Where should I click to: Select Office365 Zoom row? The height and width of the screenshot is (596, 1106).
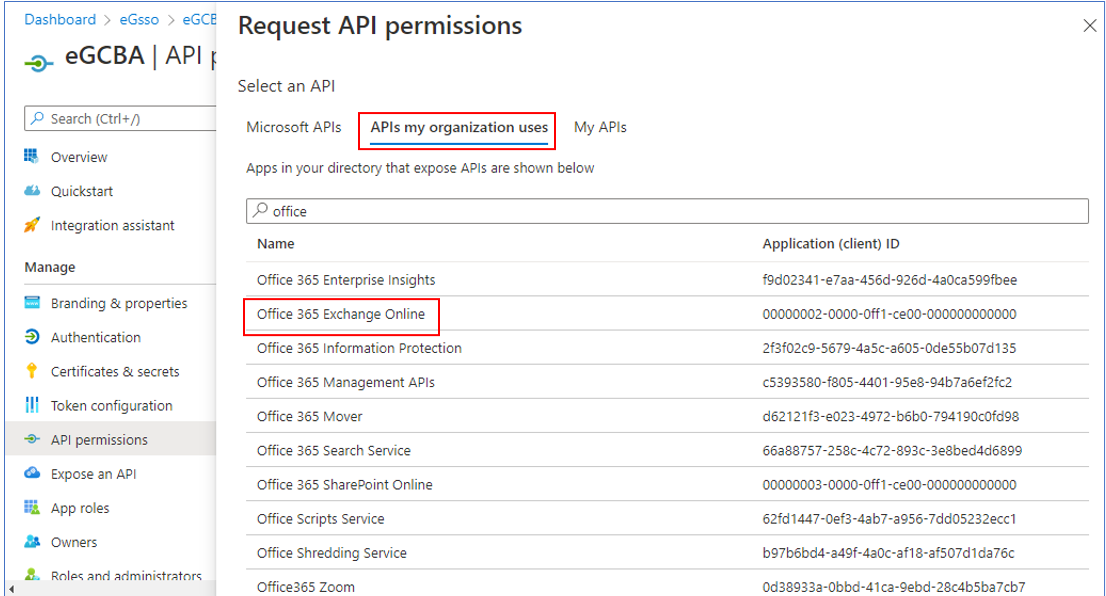pos(667,585)
